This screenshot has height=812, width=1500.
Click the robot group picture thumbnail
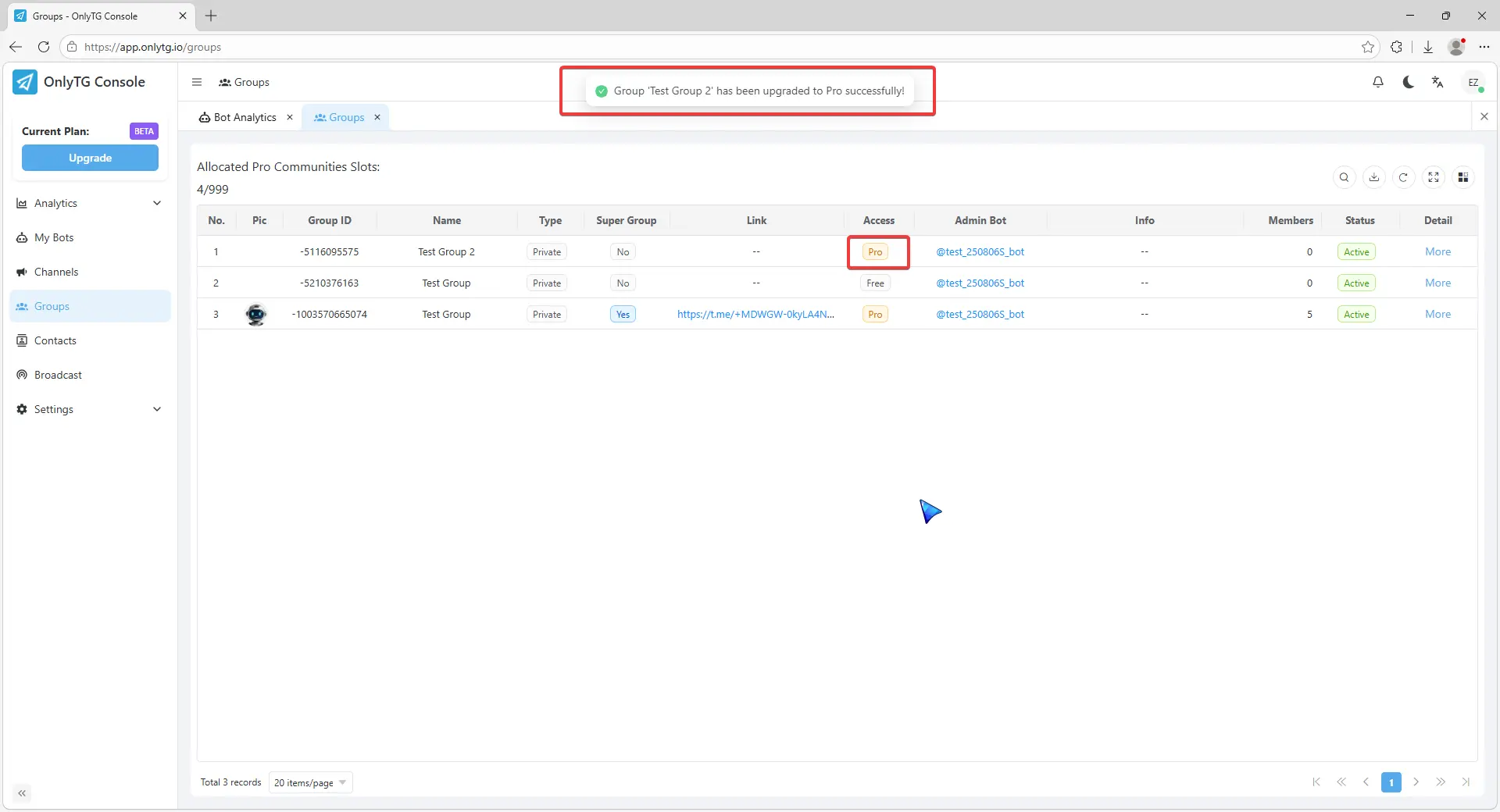point(256,314)
